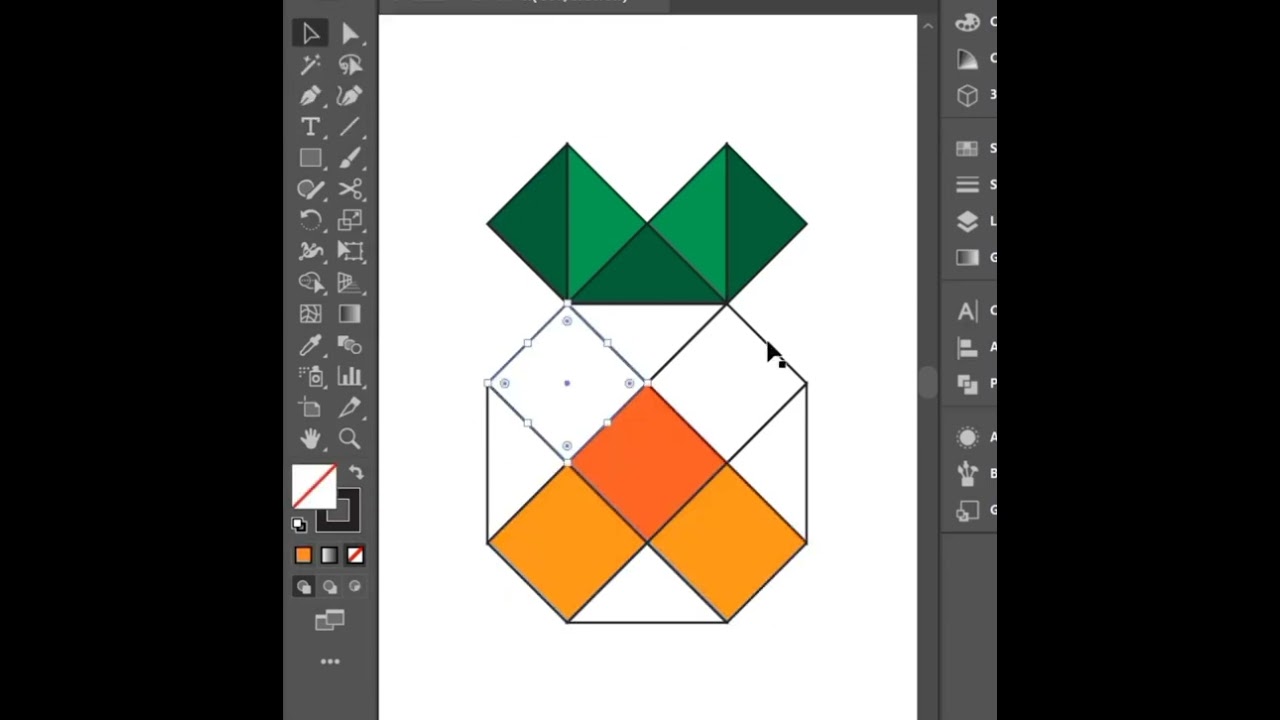
Task: Open the Stroke panel icon
Action: pos(967,184)
